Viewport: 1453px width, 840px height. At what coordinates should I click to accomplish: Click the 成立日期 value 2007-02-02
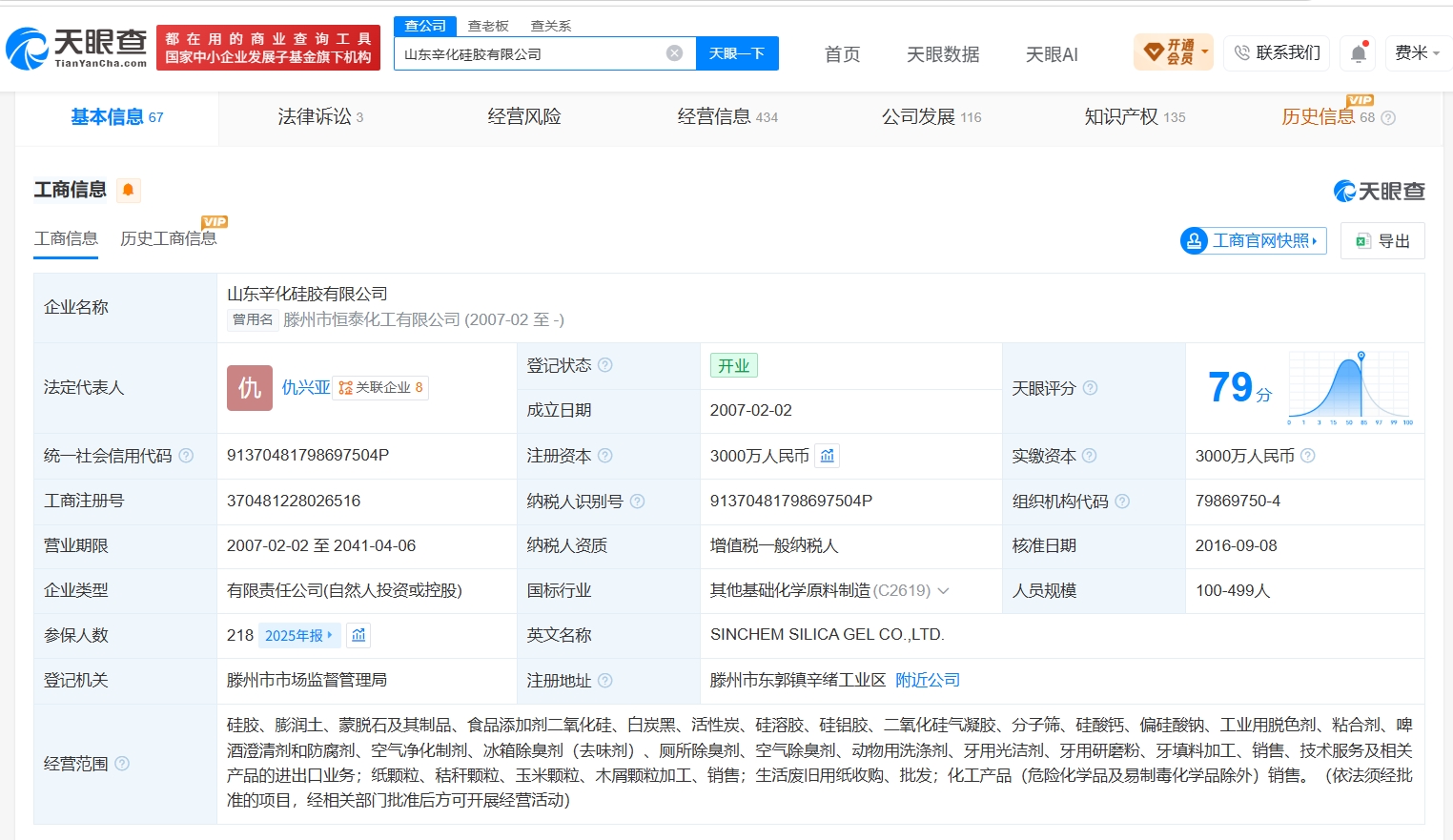pyautogui.click(x=751, y=411)
